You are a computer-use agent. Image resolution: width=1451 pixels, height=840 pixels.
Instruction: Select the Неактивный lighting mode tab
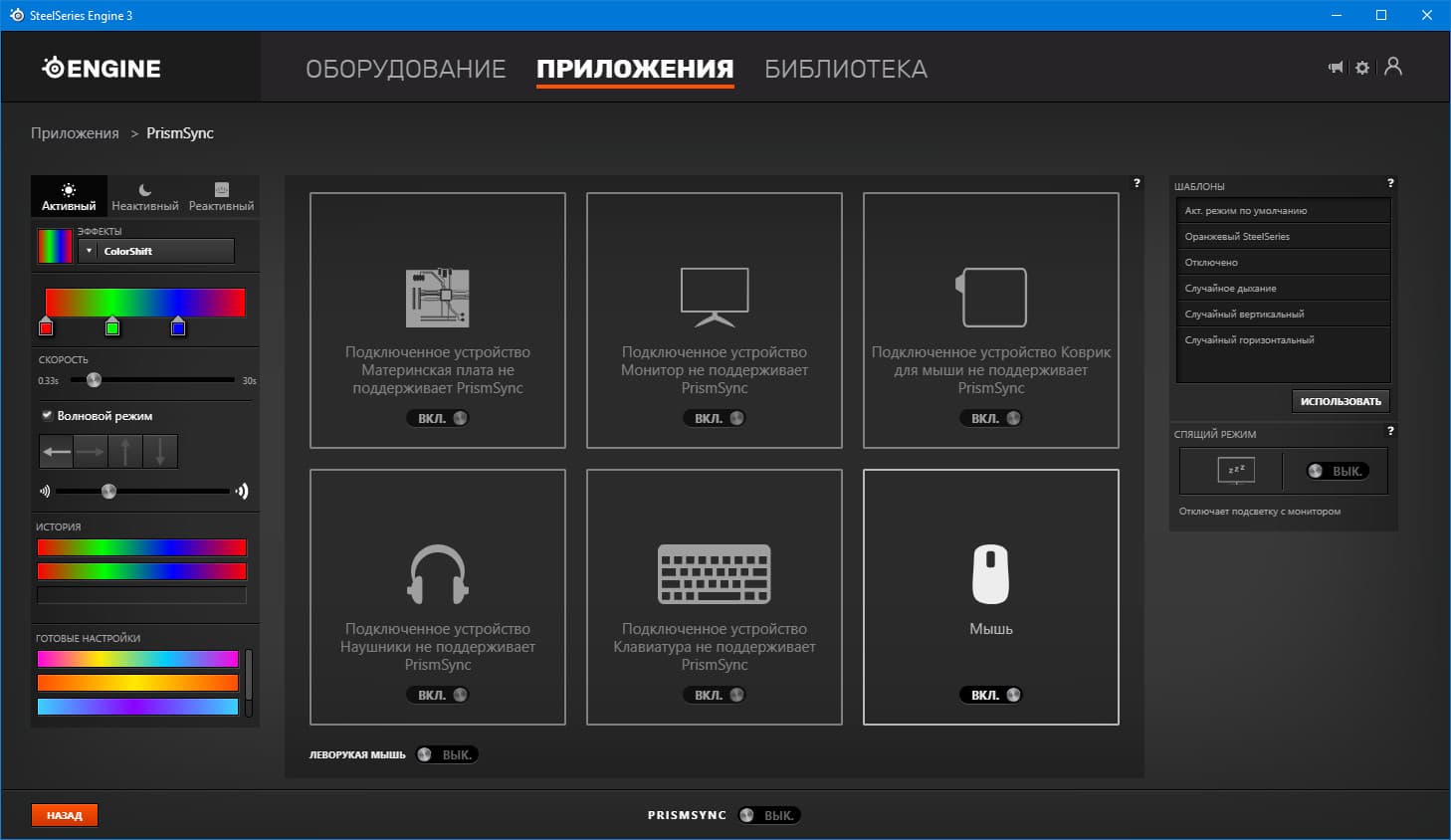pyautogui.click(x=145, y=196)
